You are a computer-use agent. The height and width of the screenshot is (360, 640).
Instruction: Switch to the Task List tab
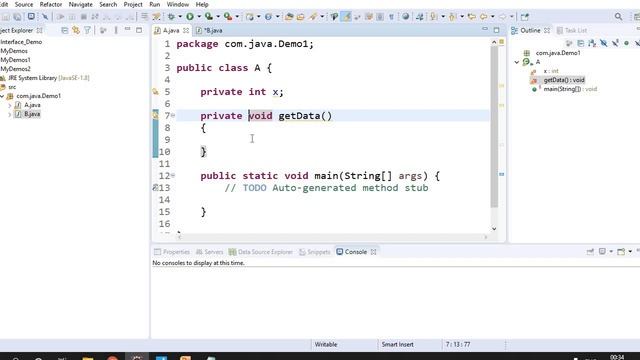pyautogui.click(x=571, y=30)
